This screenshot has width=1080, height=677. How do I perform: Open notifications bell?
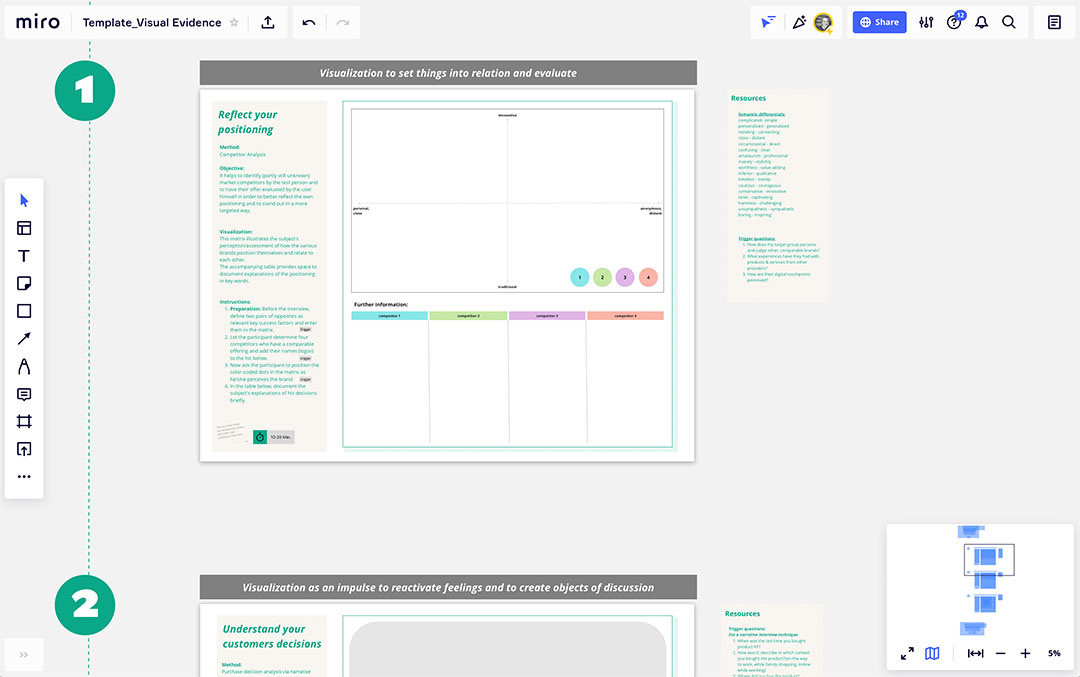(982, 22)
